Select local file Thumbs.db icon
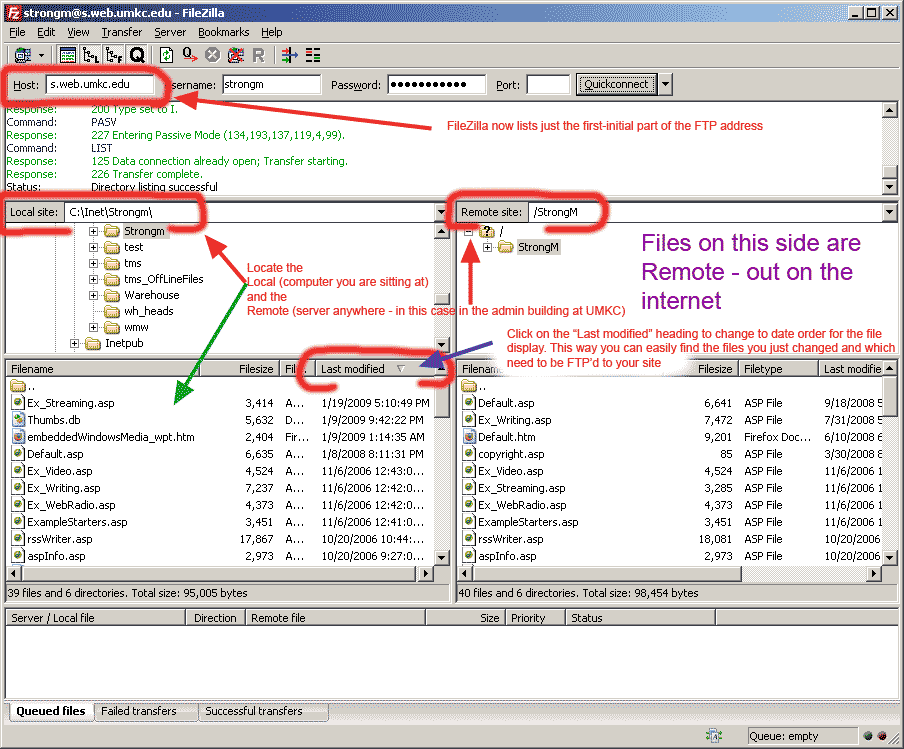 [x=18, y=420]
